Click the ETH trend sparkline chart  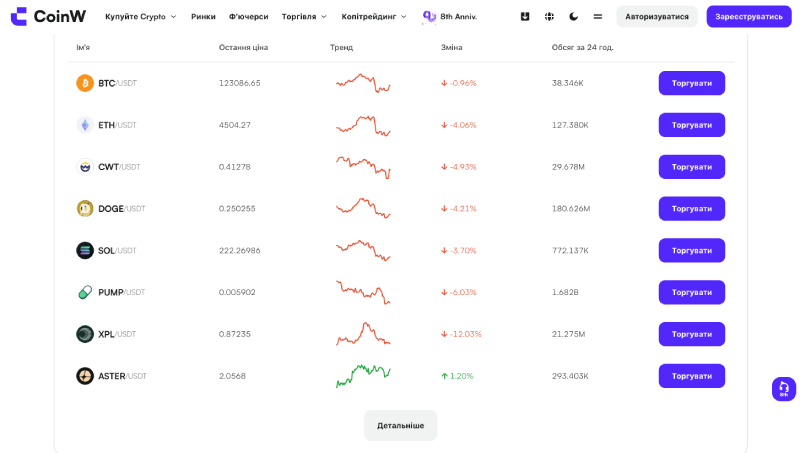click(363, 125)
